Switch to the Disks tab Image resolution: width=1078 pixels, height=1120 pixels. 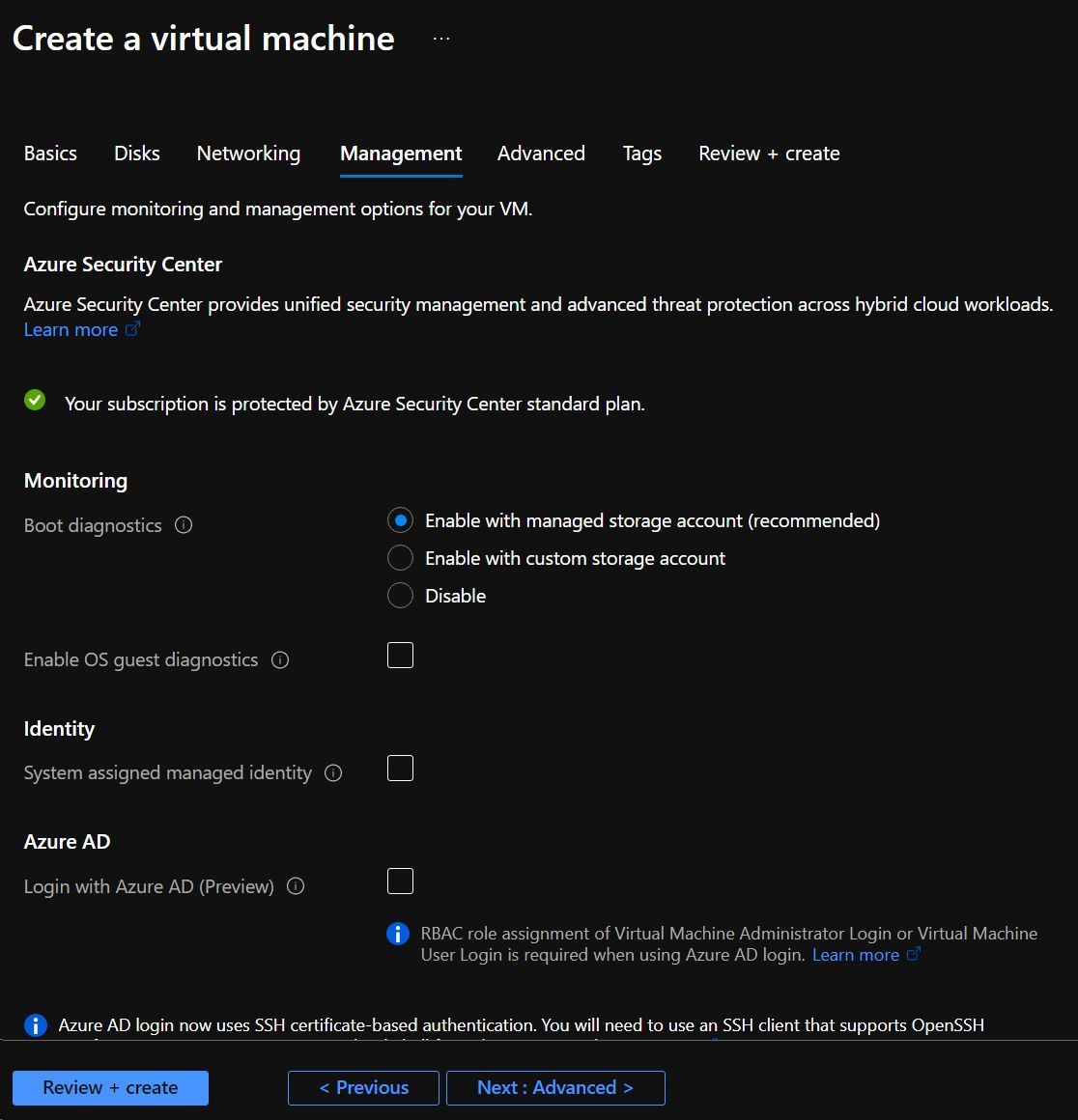[136, 153]
